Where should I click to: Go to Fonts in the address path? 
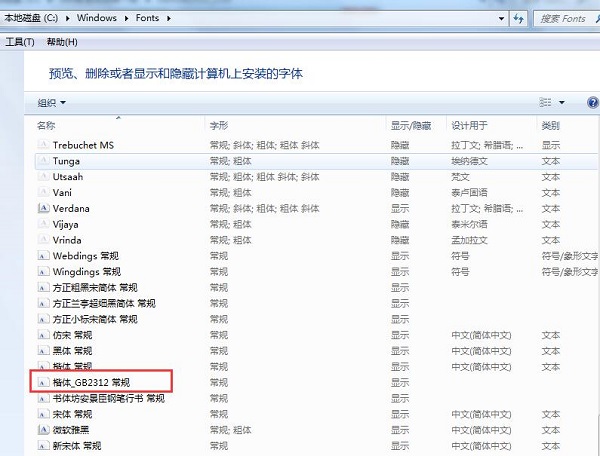coord(147,18)
